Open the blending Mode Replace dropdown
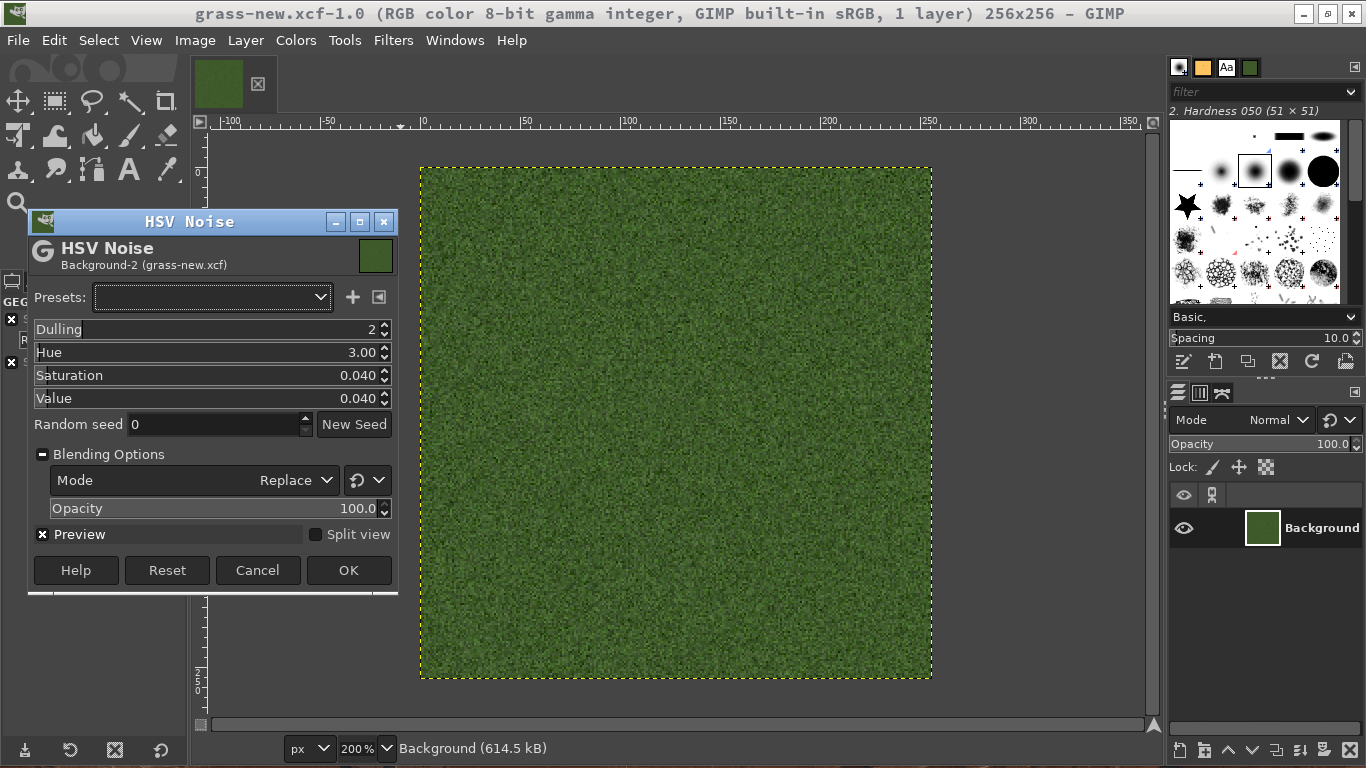 [x=195, y=481]
